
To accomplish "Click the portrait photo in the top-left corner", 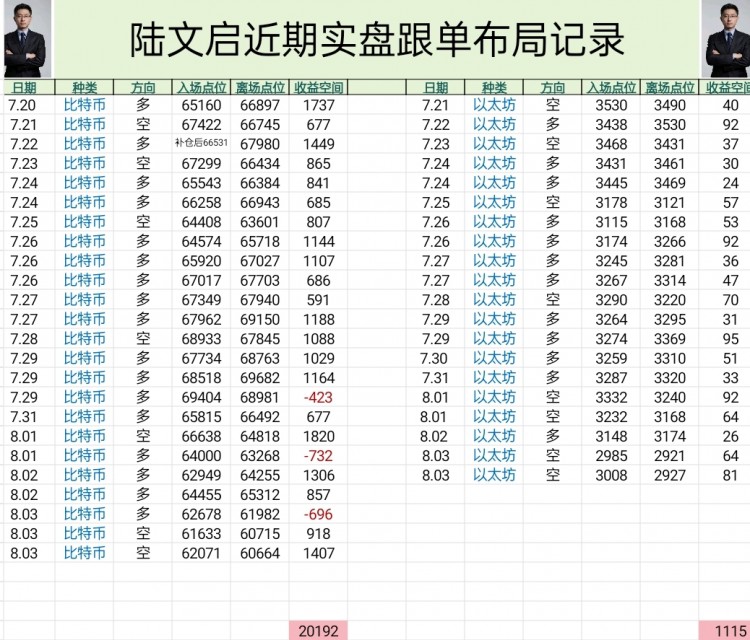I will (27, 38).
